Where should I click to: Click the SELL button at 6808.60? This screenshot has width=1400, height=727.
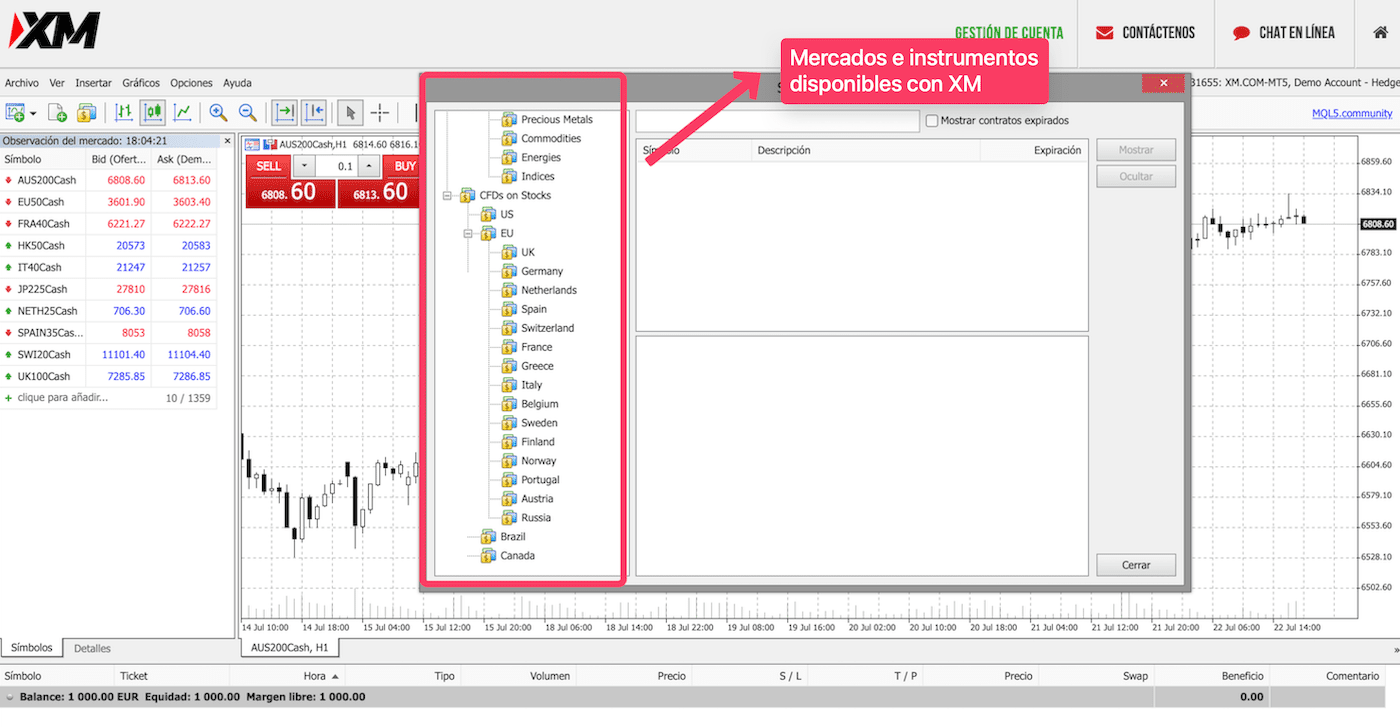289,181
